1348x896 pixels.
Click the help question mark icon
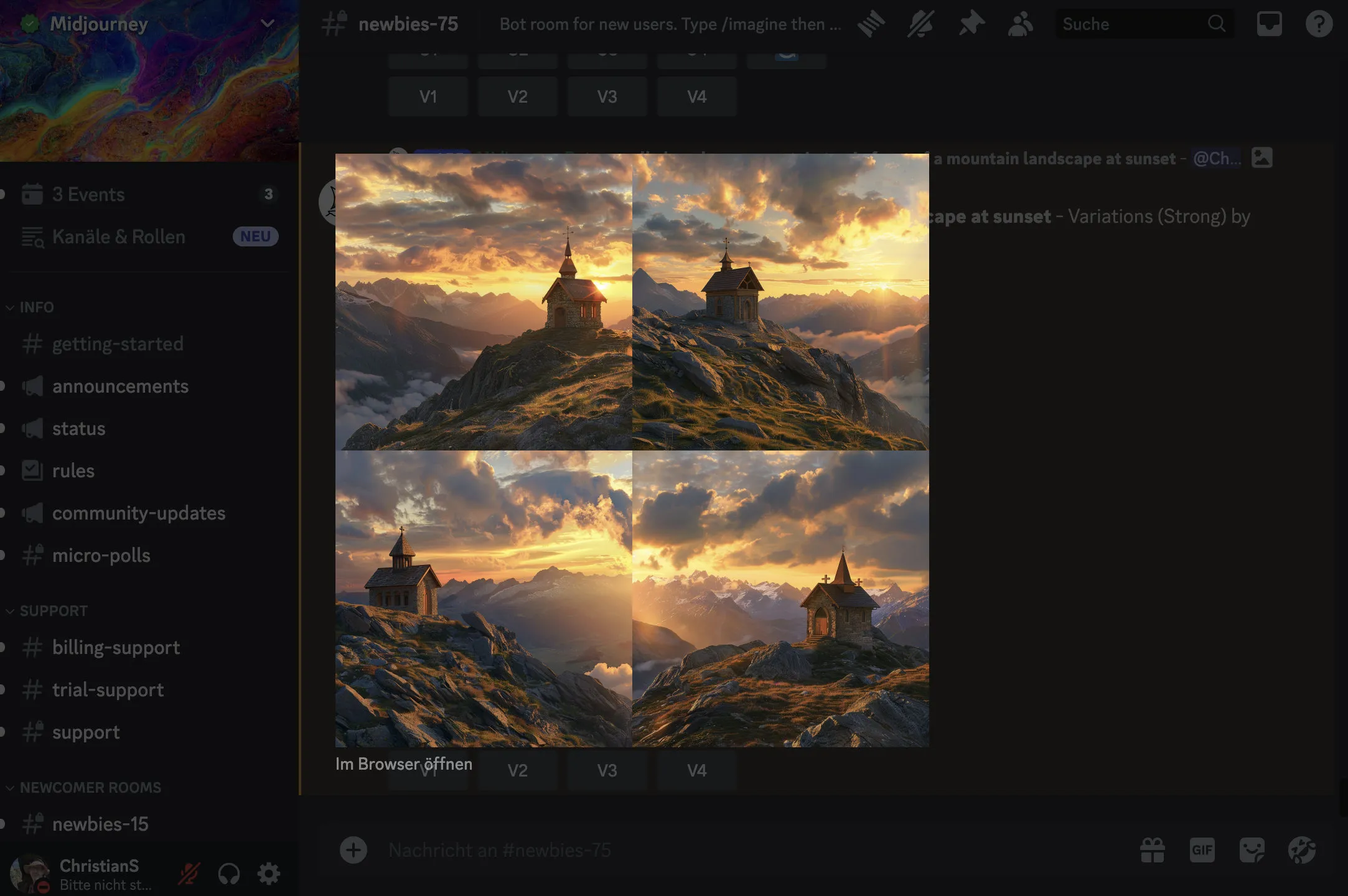(x=1319, y=24)
